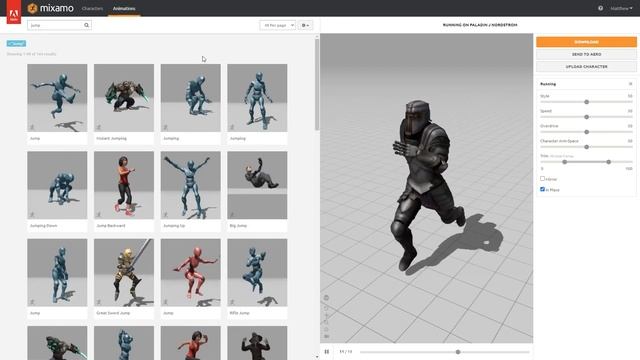This screenshot has width=640, height=360.
Task: Click the magnifier search icon
Action: [87, 25]
